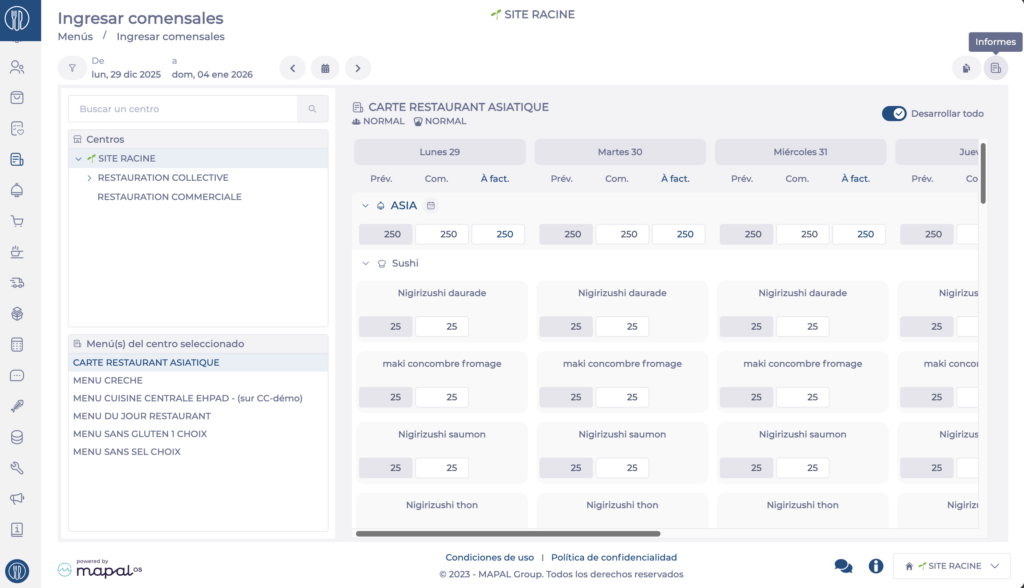The image size is (1024, 588).
Task: Open the steaming dish sidebar icon
Action: (x=17, y=252)
